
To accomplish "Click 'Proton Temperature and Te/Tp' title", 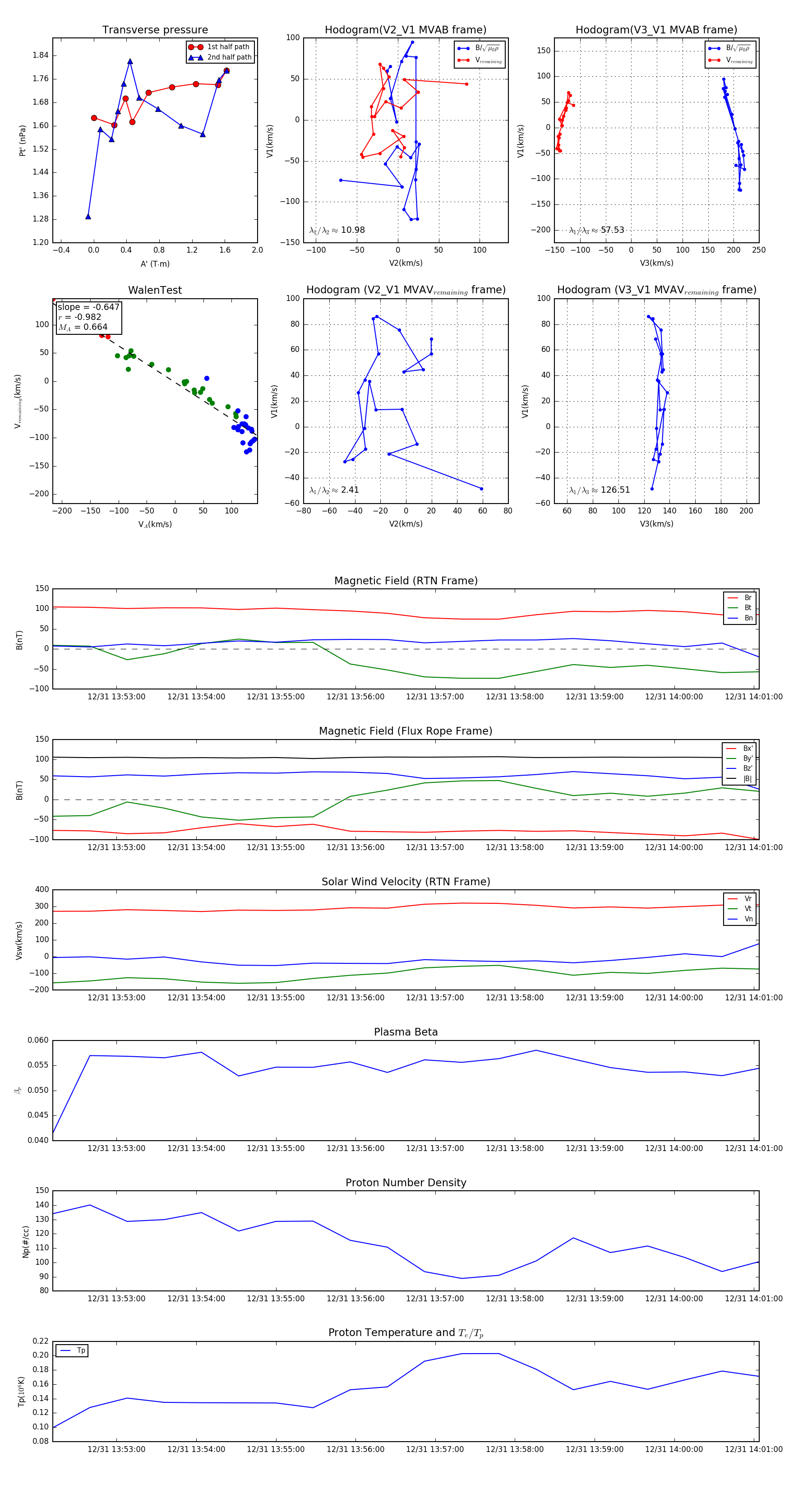I will (406, 1333).
